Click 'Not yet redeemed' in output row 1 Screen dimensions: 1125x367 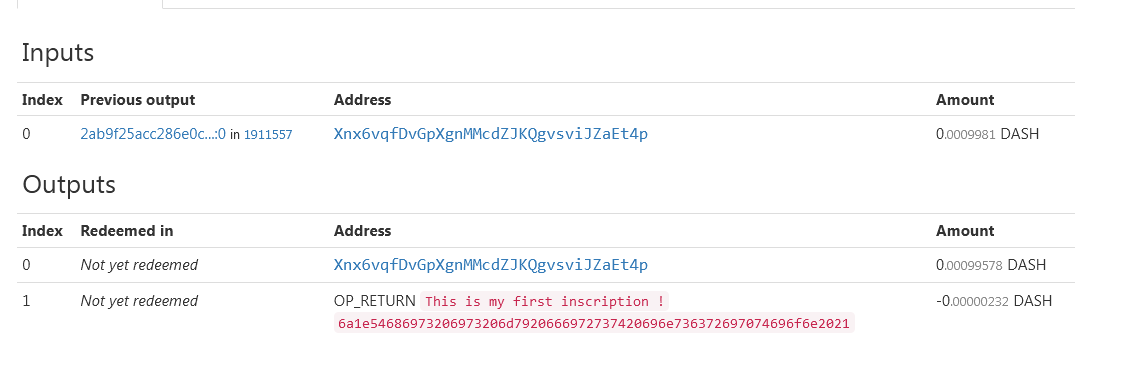139,301
